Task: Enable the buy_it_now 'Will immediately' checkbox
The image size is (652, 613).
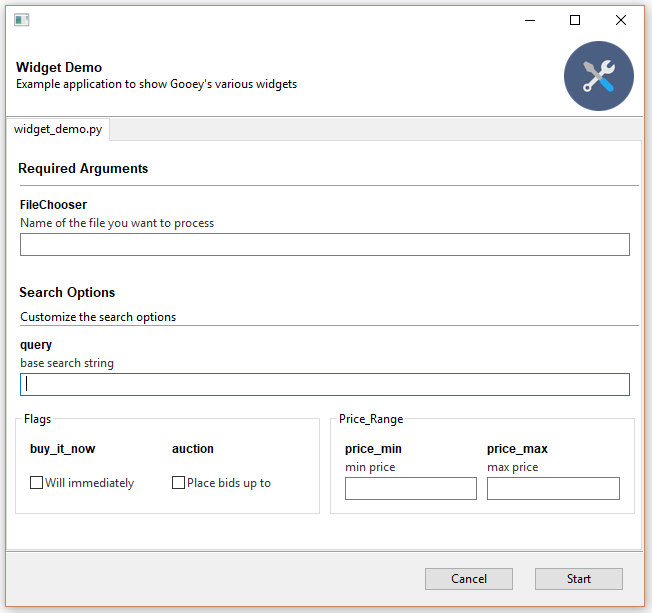Action: [x=37, y=483]
